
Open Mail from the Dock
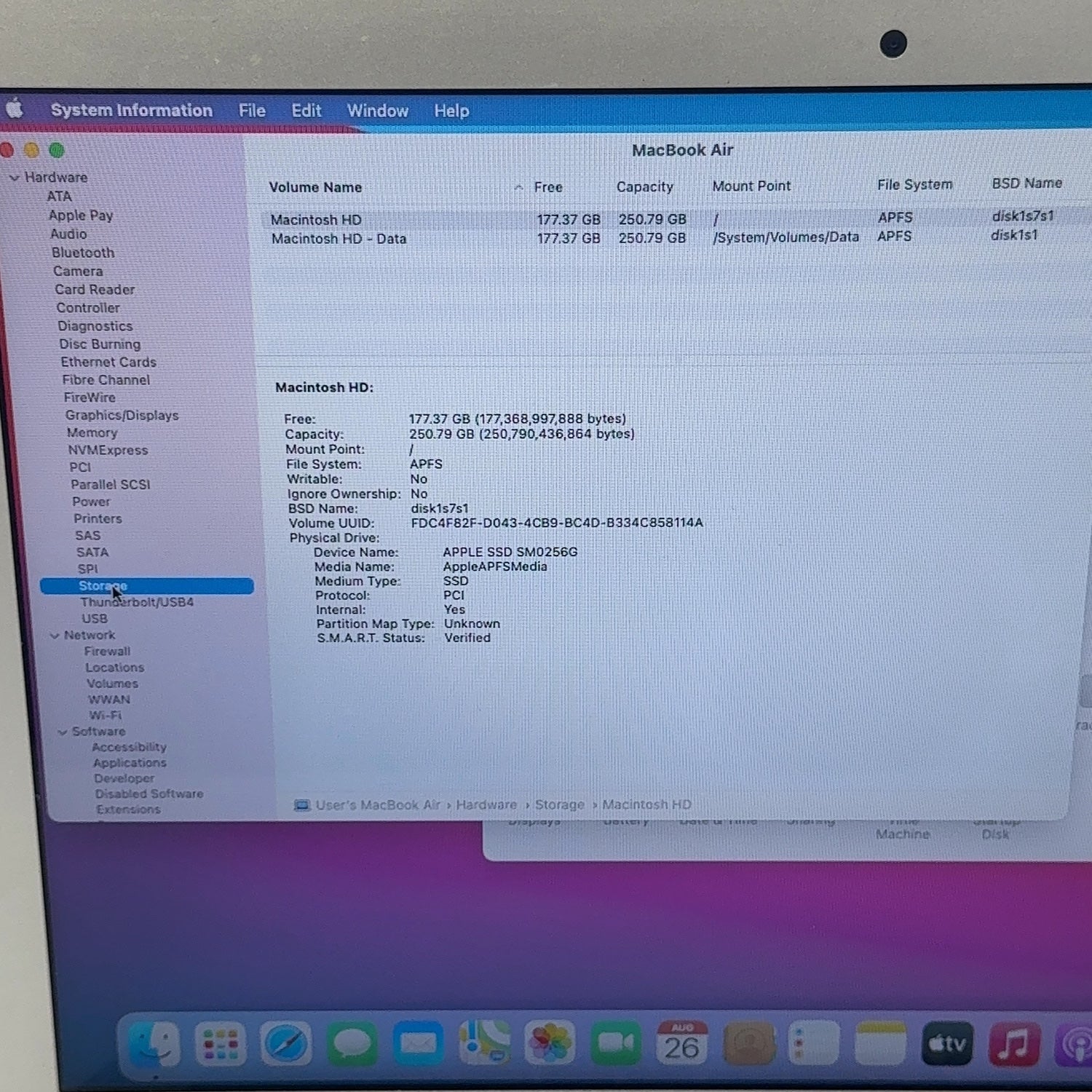point(418,1045)
